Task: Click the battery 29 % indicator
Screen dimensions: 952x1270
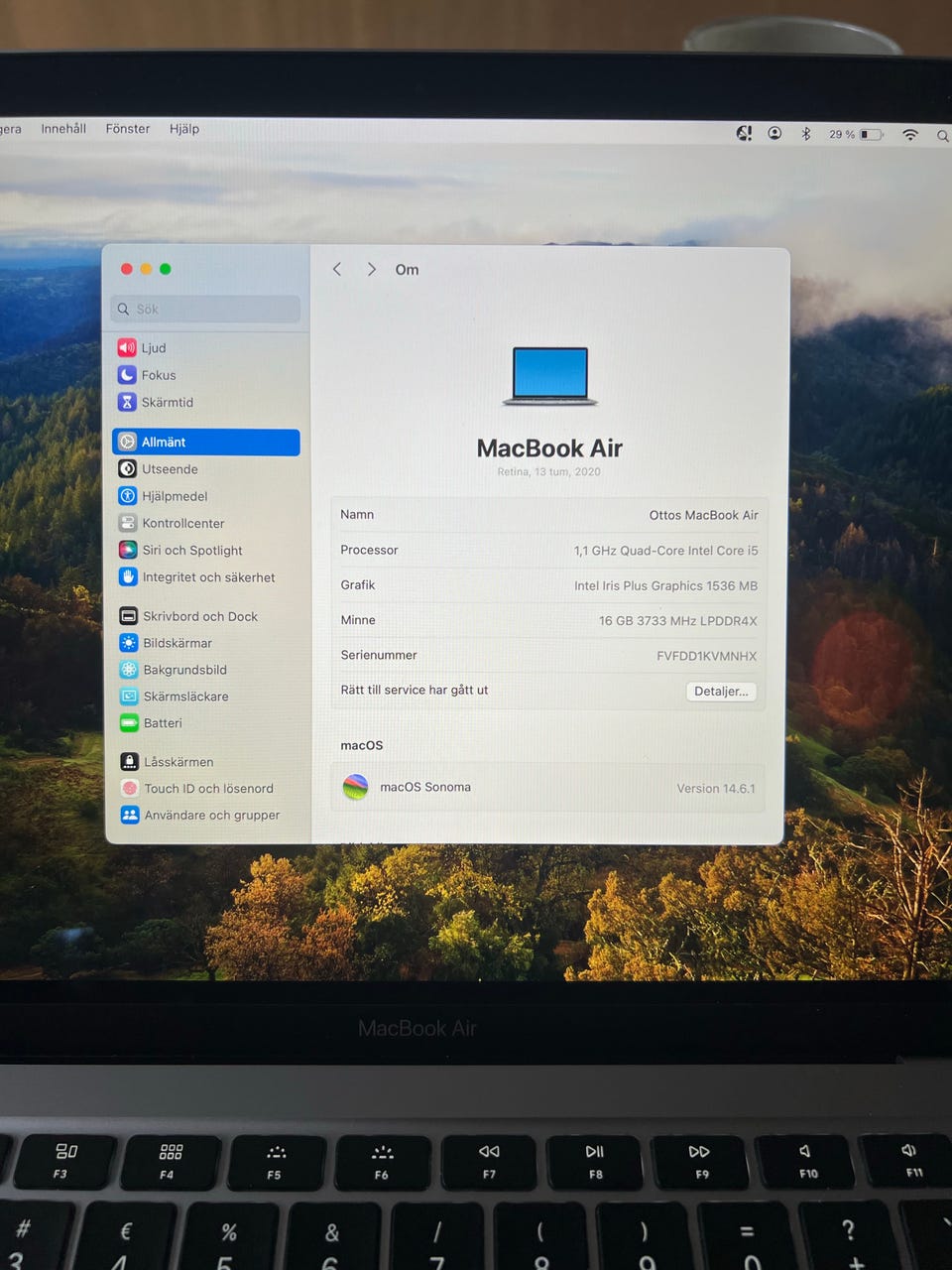Action: (856, 134)
